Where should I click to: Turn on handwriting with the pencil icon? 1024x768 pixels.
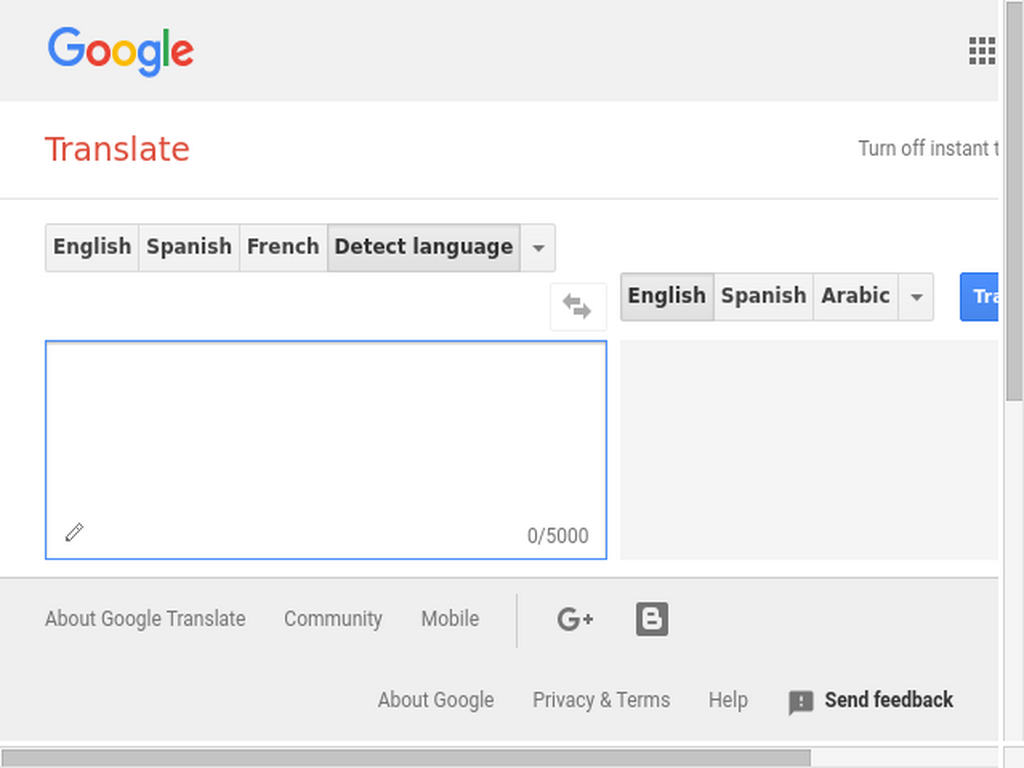pos(74,532)
